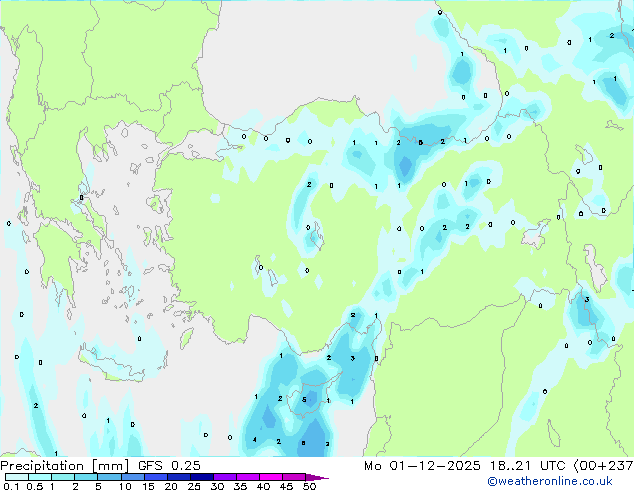Click the '10' legend scale label
This screenshot has height=490, width=634.
125,486
